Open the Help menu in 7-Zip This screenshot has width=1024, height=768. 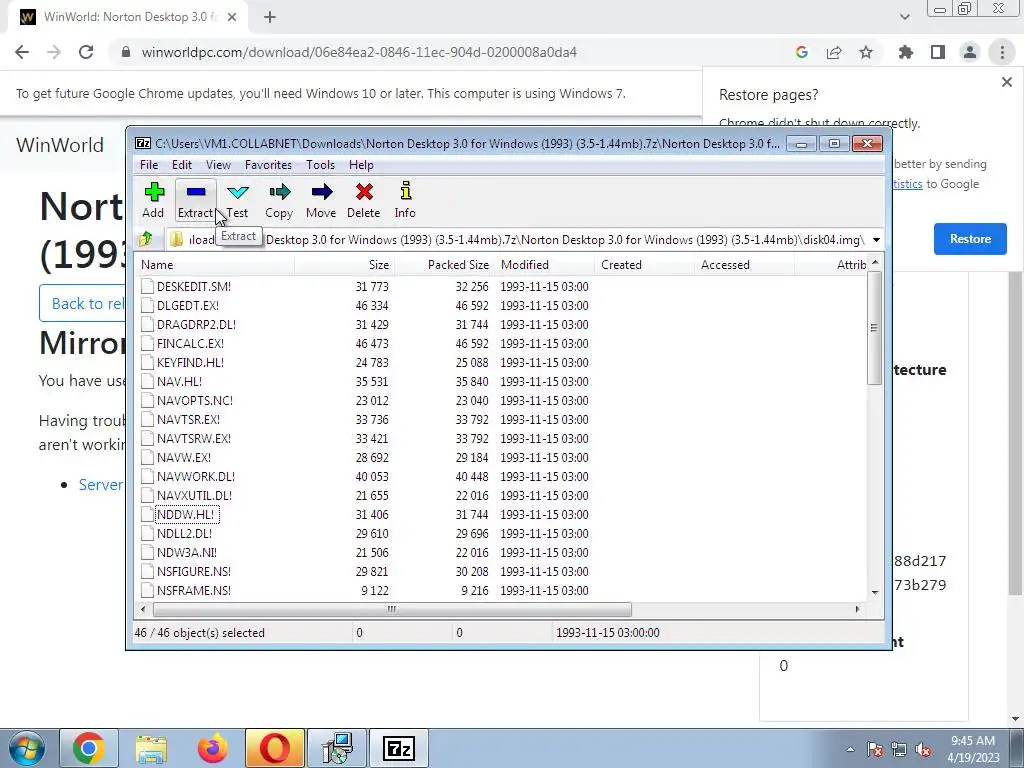tap(361, 165)
